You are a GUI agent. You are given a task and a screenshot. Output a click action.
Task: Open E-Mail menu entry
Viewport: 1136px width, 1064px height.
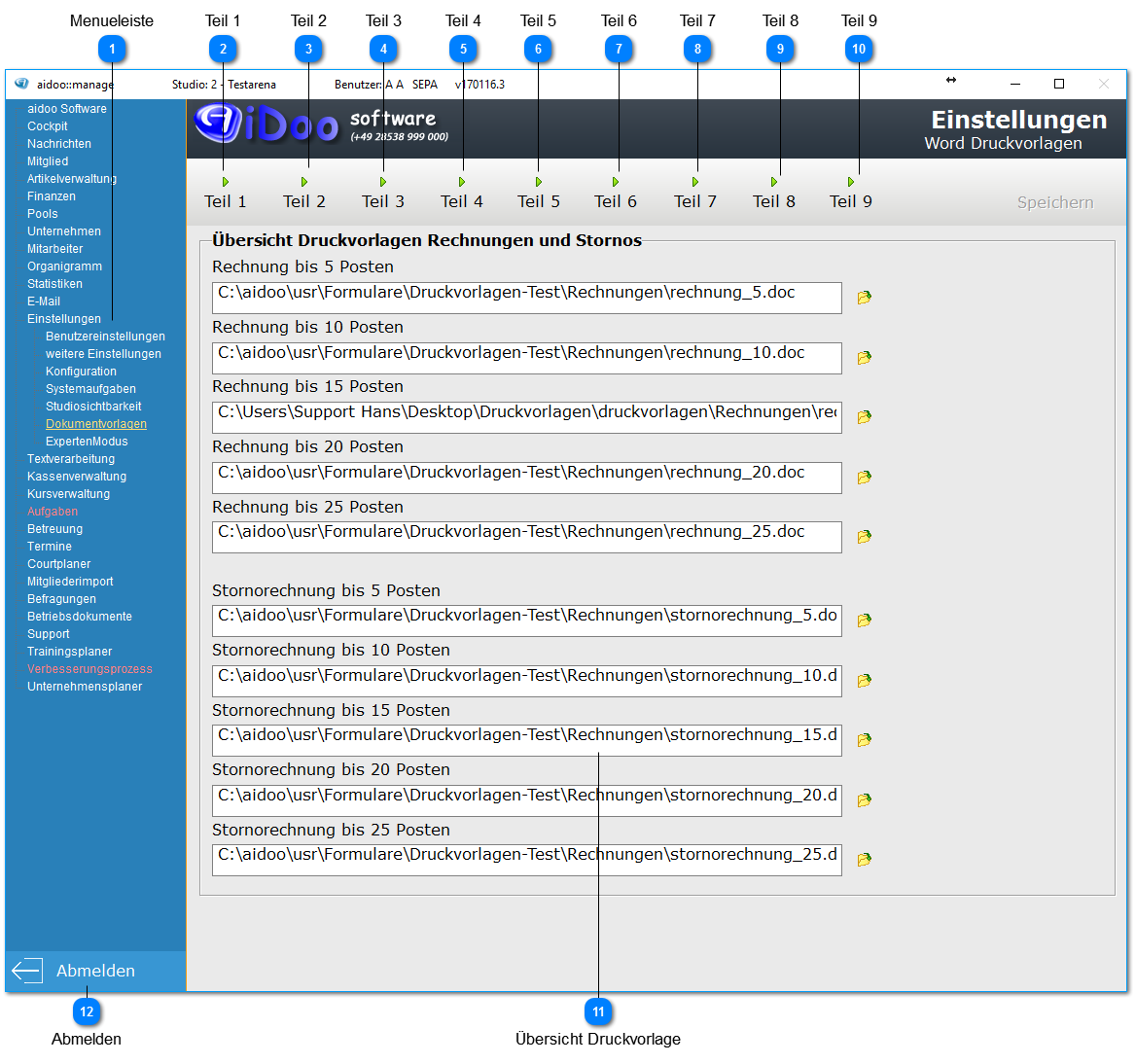44,301
